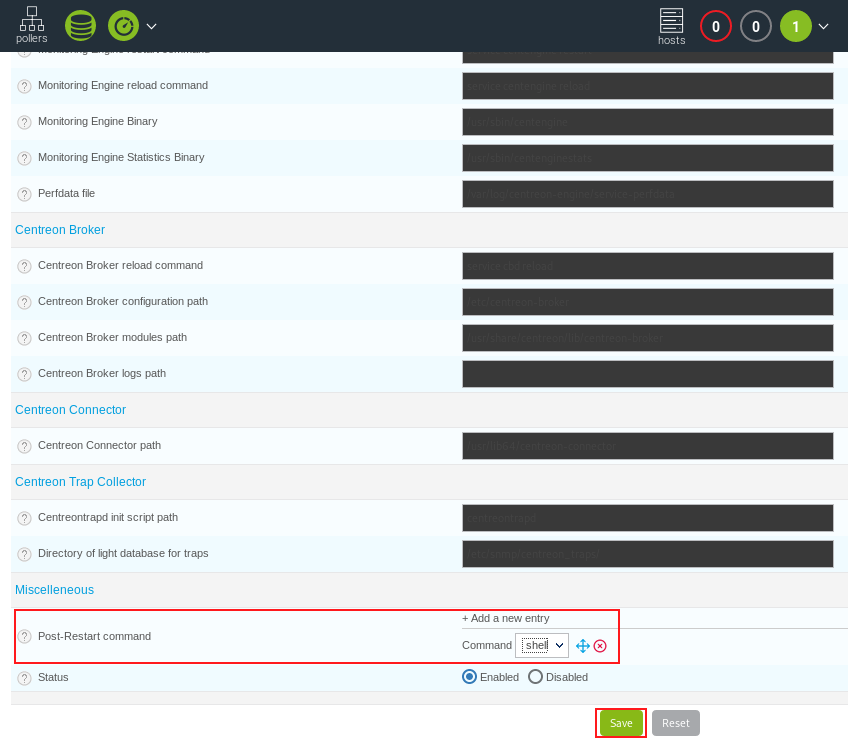Show help for Post-Restart command
848x740 pixels.
coord(24,637)
